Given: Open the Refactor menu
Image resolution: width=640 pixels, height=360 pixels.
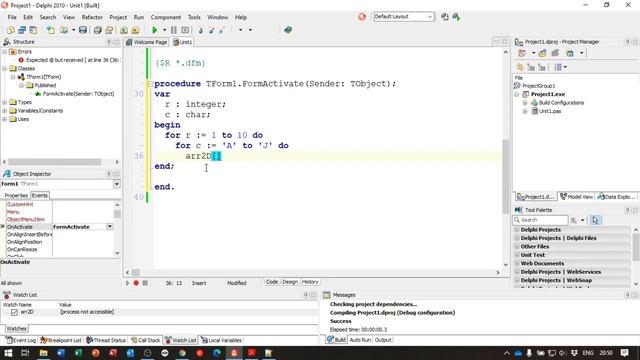Looking at the screenshot, I should click(x=92, y=17).
